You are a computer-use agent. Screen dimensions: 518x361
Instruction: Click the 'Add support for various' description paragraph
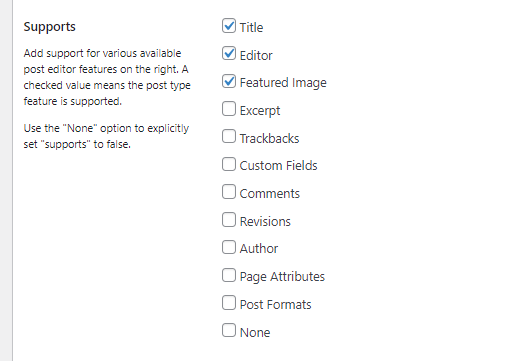coord(107,77)
